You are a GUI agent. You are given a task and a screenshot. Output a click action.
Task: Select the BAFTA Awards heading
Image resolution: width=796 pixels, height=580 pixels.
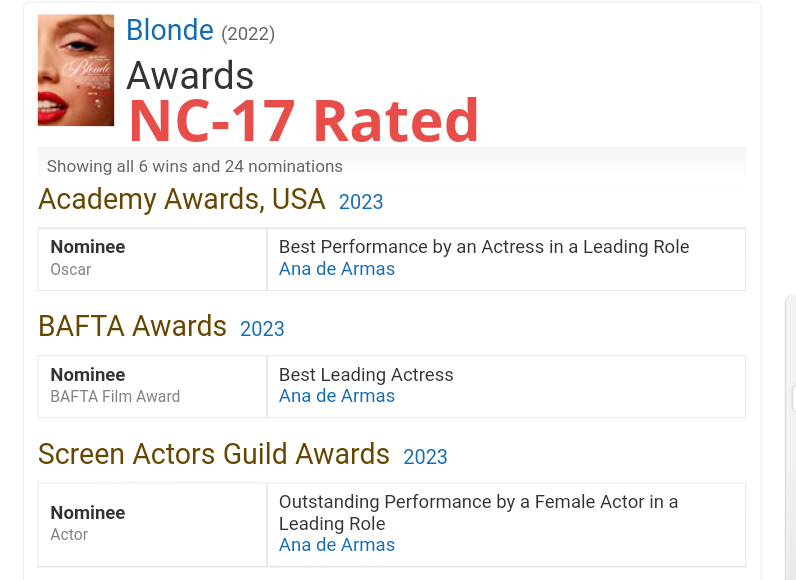click(132, 327)
